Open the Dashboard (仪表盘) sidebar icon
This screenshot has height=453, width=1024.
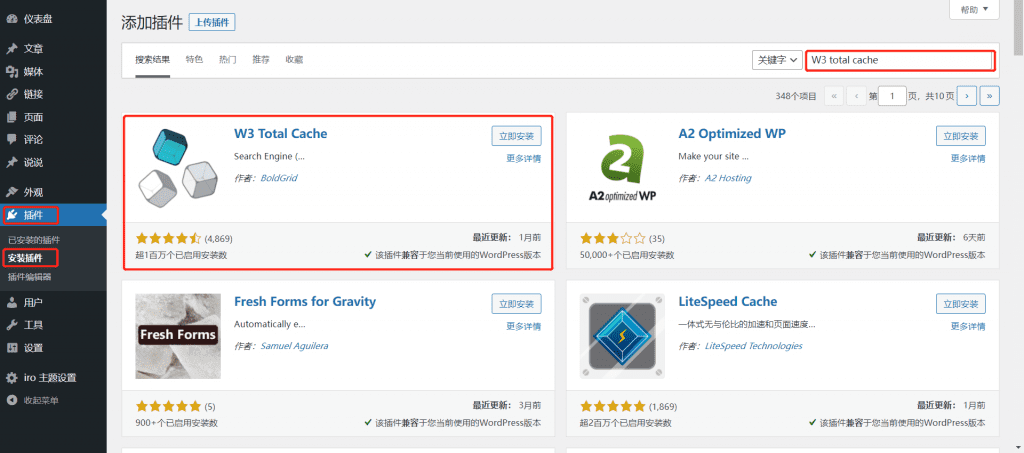point(12,19)
